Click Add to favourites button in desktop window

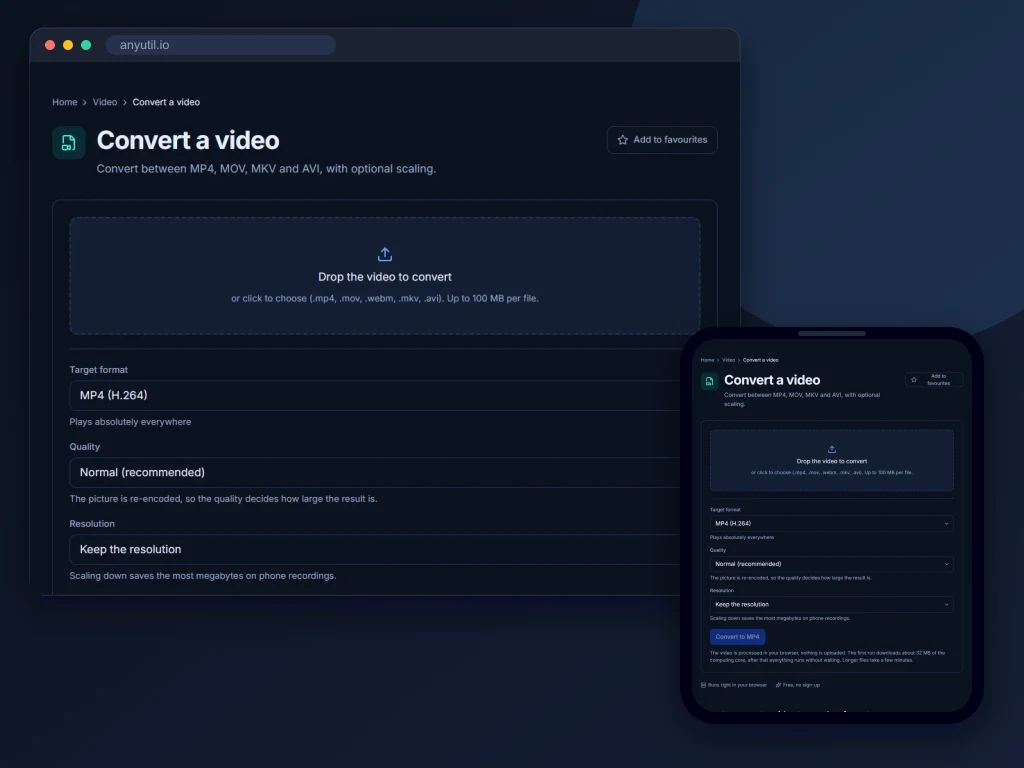[662, 140]
